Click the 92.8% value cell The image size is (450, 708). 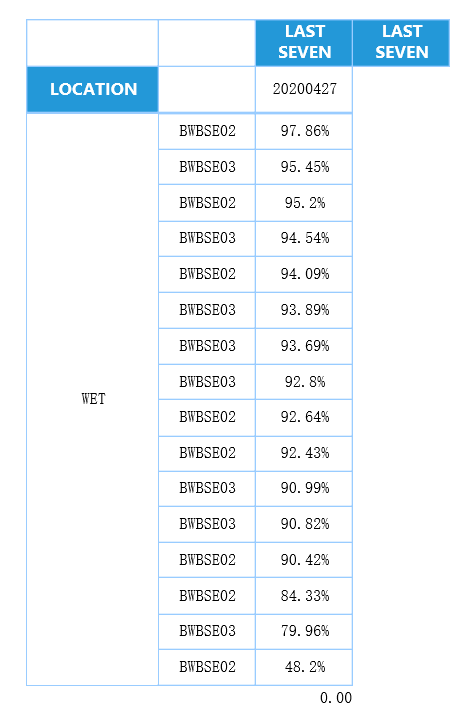coord(304,382)
